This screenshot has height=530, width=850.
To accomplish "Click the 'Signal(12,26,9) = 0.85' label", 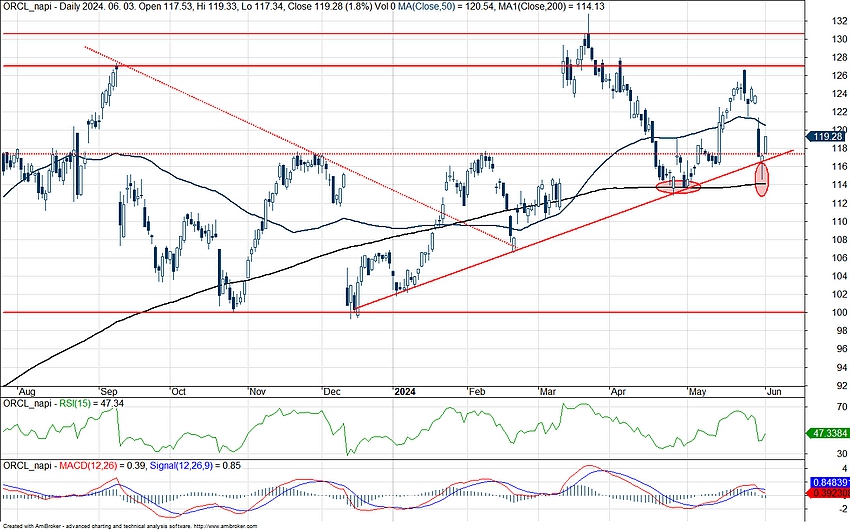I will click(x=195, y=466).
